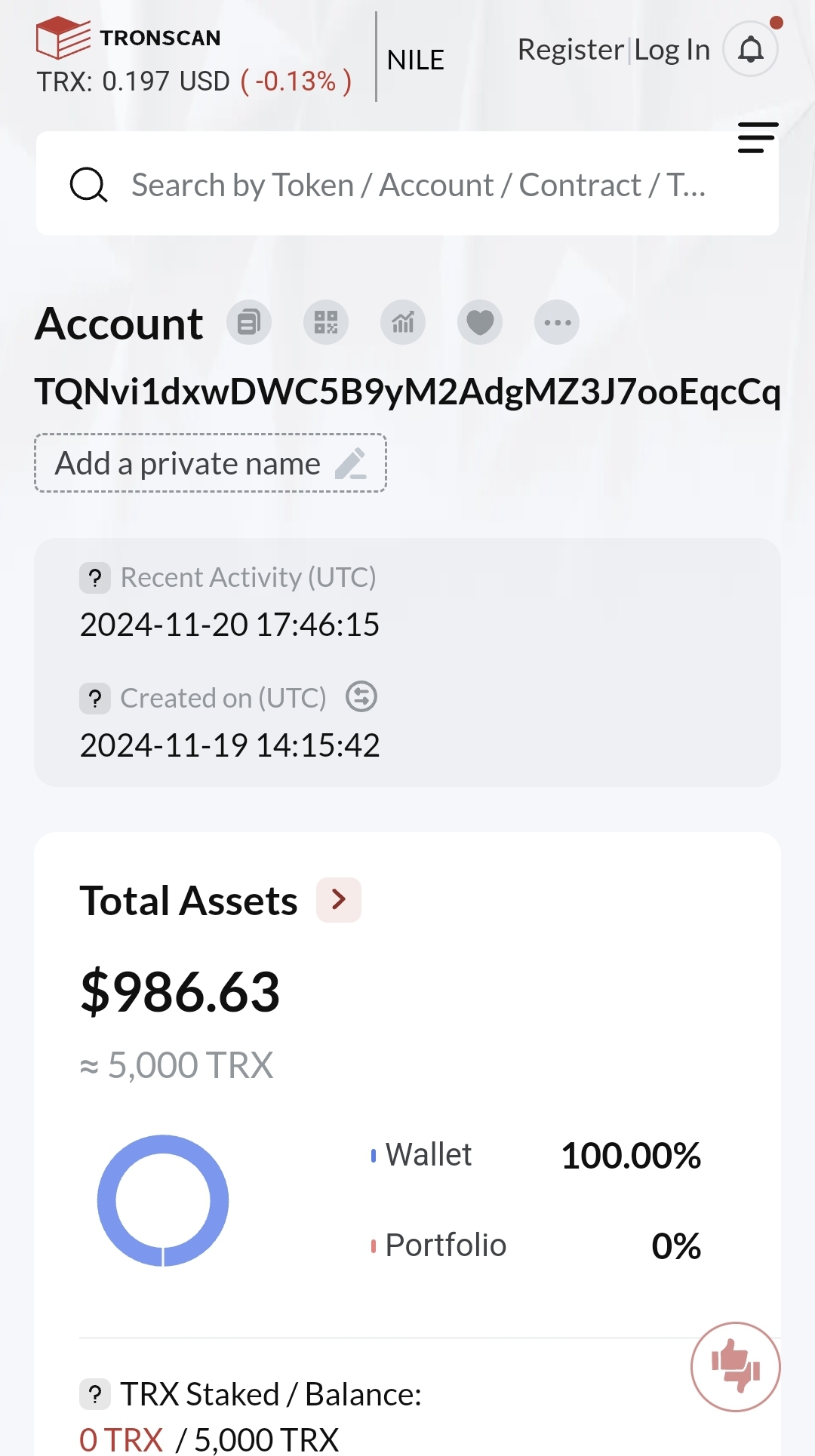Copy the account address

[x=249, y=323]
